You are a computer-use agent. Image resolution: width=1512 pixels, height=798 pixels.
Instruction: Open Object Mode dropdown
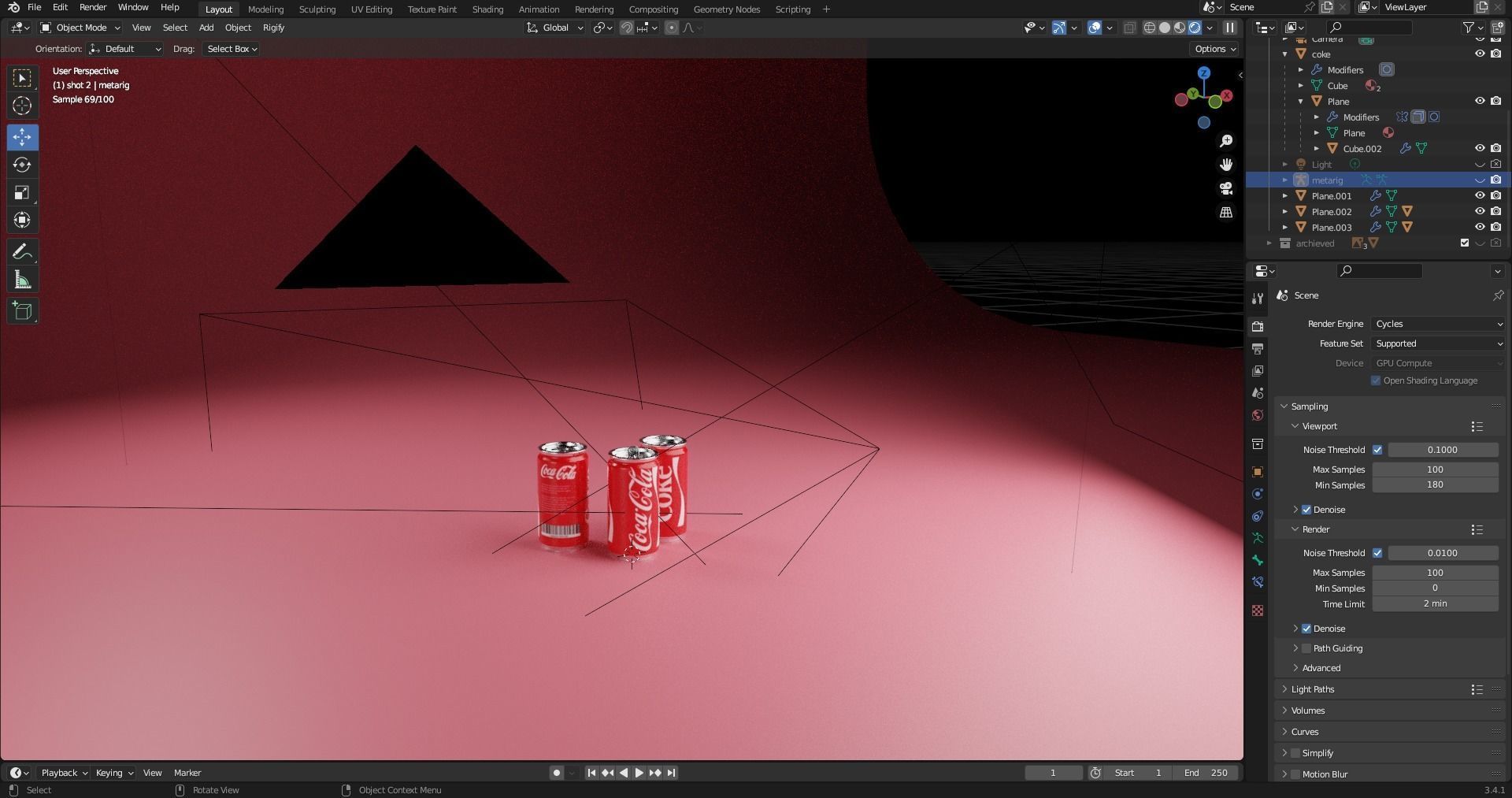coord(80,28)
